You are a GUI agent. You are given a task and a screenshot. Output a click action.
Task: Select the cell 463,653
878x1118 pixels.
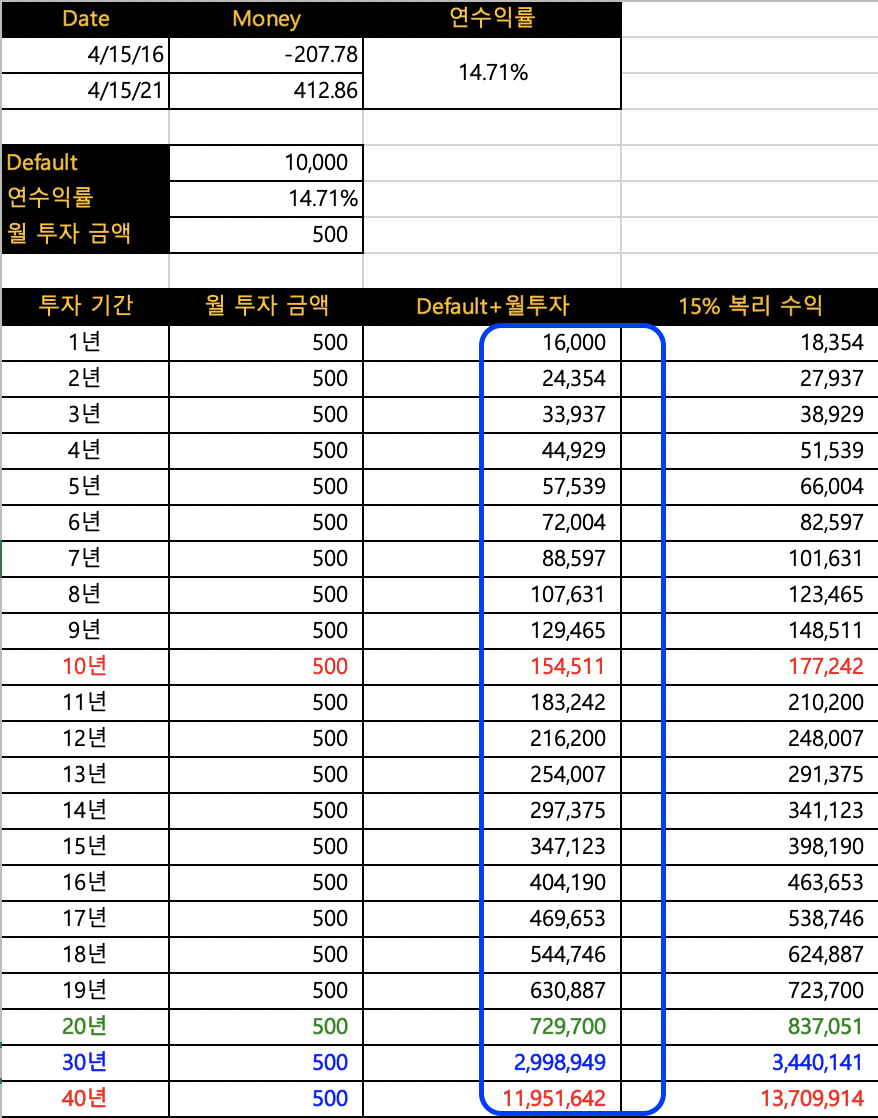[x=750, y=883]
